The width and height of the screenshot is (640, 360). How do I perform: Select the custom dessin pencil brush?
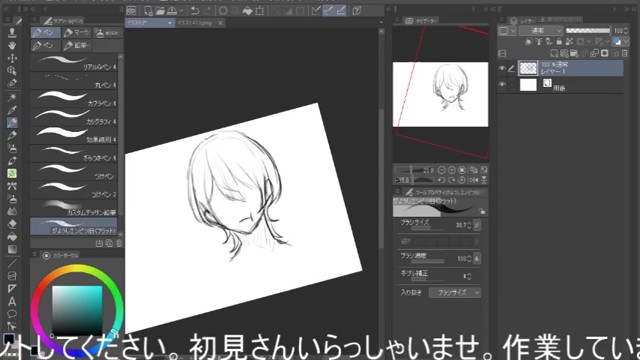[74, 208]
